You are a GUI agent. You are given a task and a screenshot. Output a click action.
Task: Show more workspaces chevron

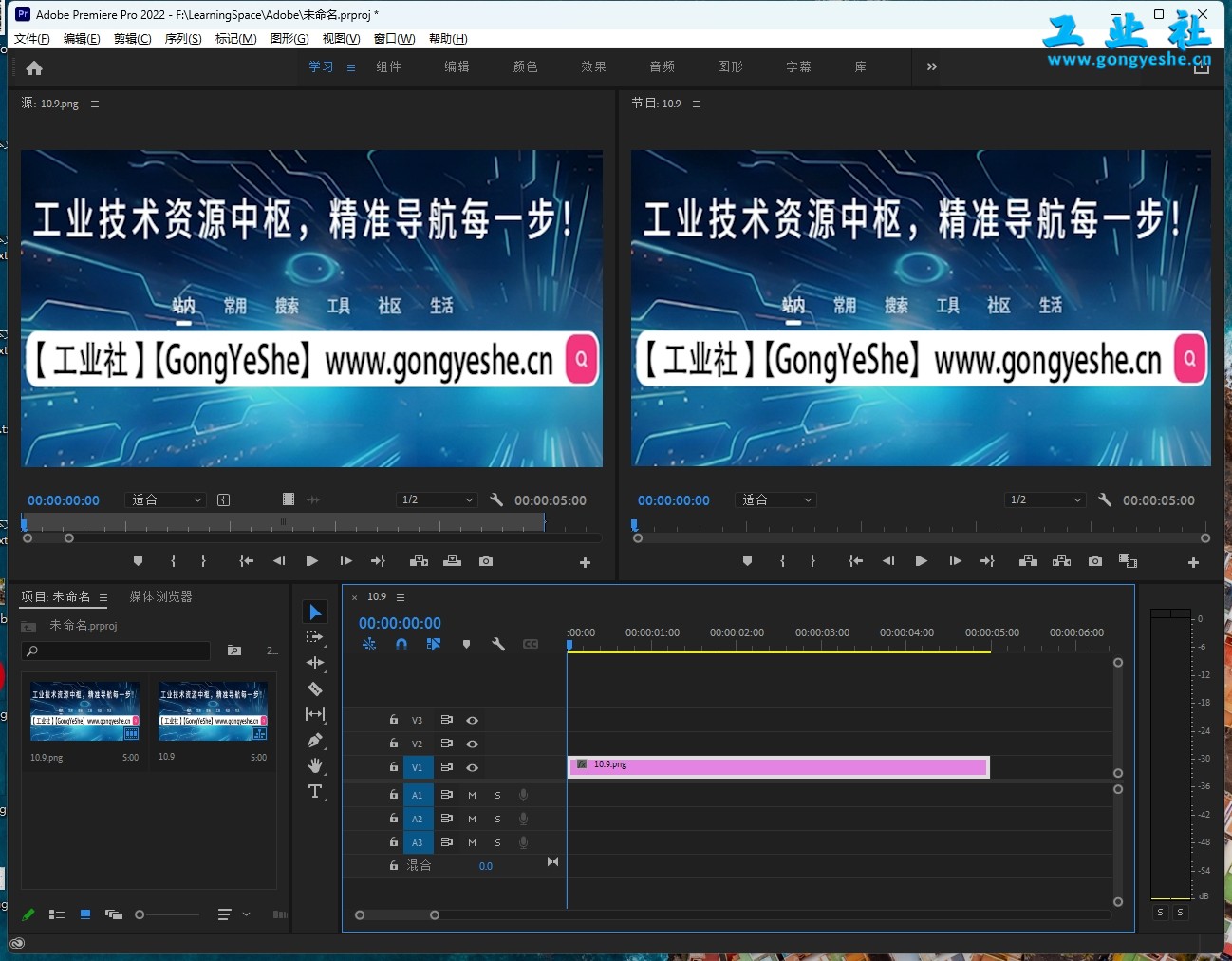coord(932,66)
